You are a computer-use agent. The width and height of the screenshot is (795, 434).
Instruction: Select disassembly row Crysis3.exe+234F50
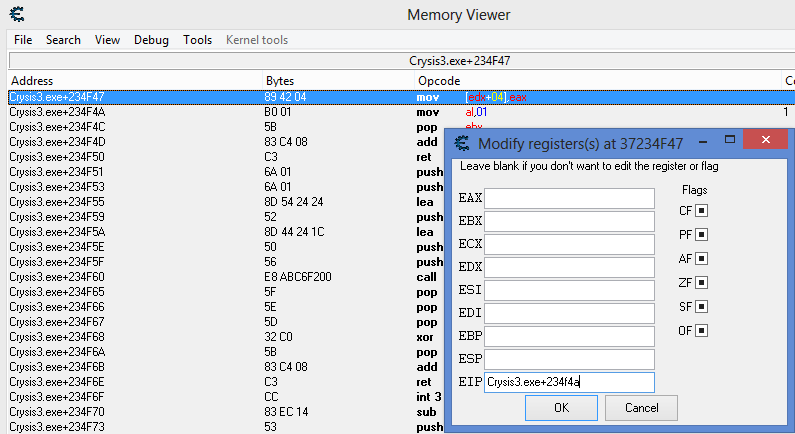pyautogui.click(x=226, y=157)
